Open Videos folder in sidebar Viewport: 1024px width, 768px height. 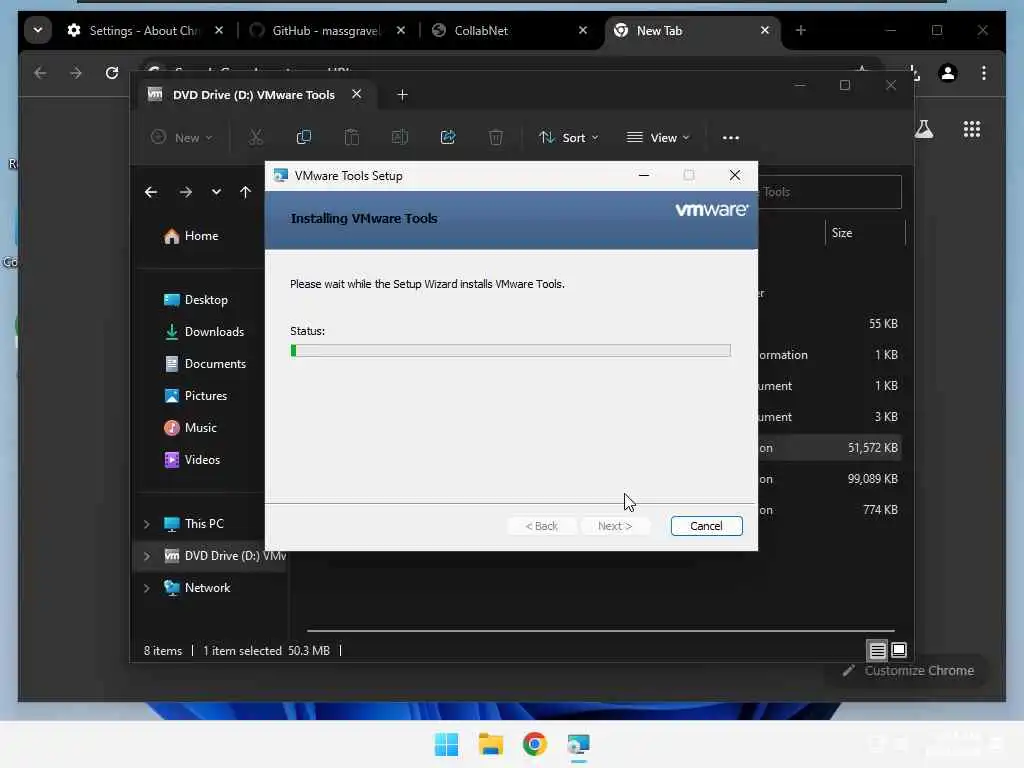pyautogui.click(x=192, y=460)
